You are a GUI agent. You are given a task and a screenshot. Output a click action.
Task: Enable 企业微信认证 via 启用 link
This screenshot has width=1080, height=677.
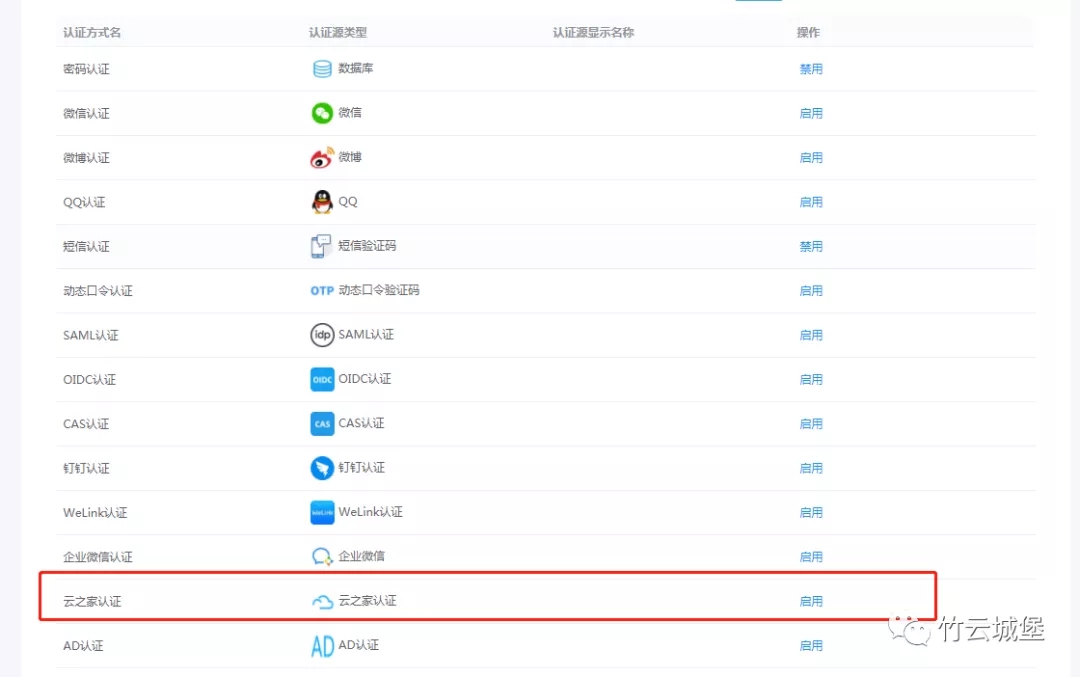coord(811,556)
